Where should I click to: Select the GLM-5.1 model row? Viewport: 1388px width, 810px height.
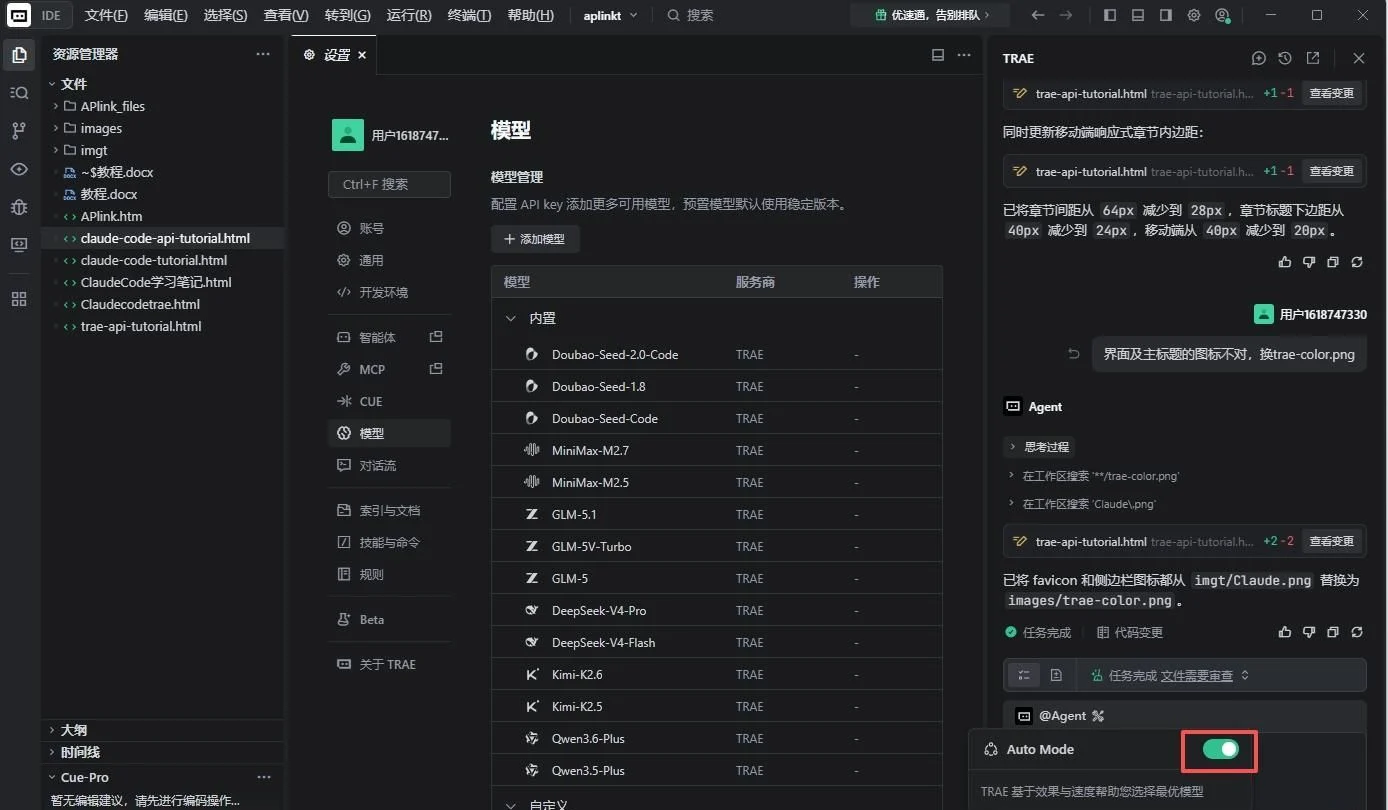pos(717,514)
